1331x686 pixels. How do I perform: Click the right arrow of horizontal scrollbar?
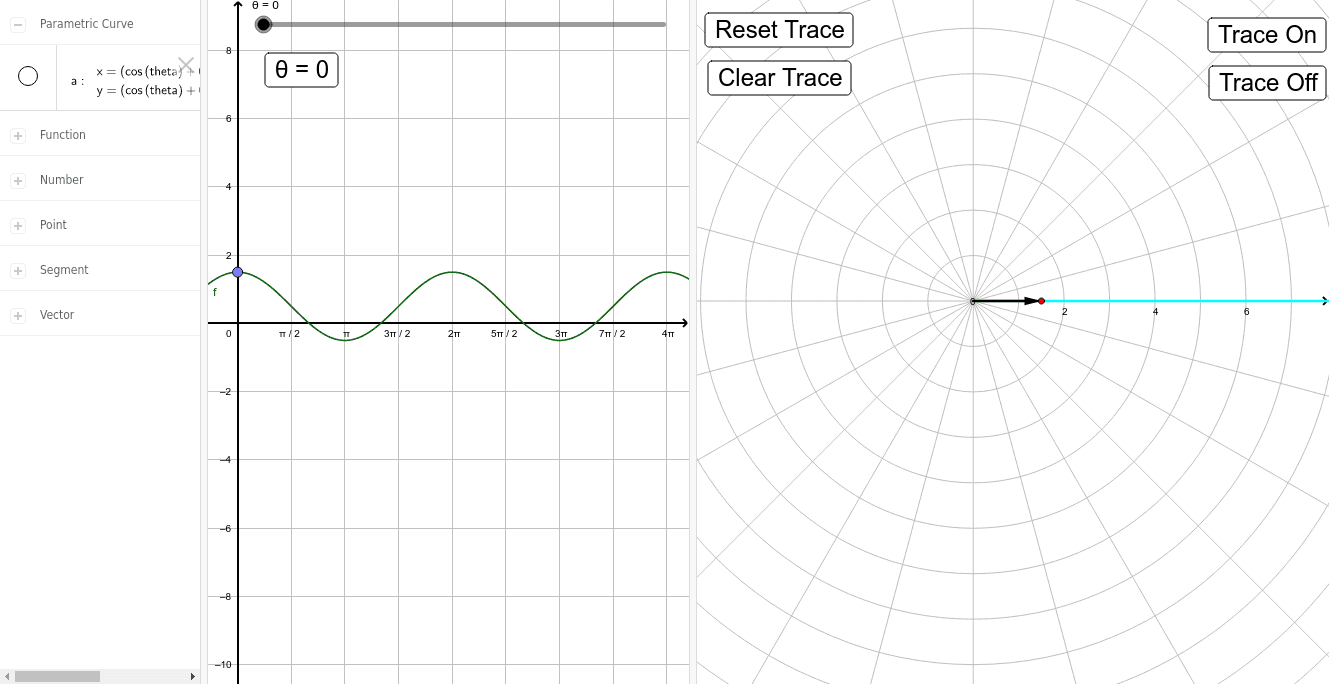click(192, 677)
